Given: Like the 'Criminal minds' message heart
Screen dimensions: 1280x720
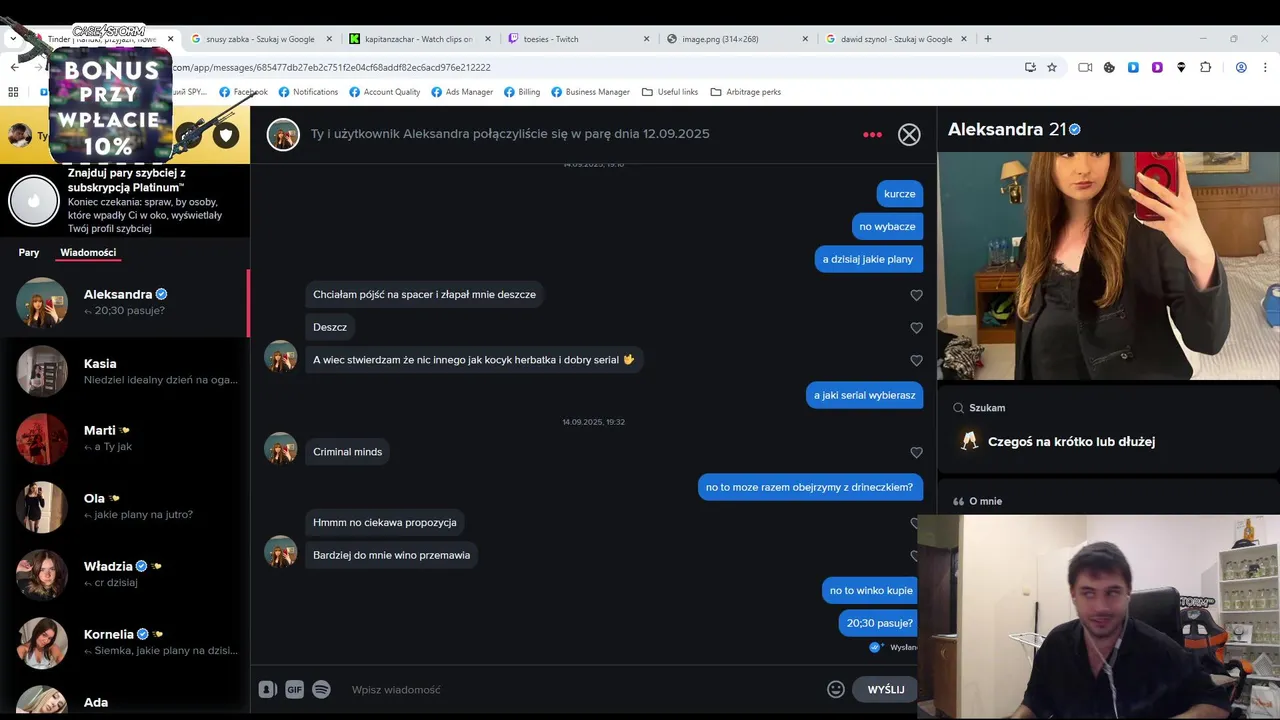Looking at the screenshot, I should 916,452.
